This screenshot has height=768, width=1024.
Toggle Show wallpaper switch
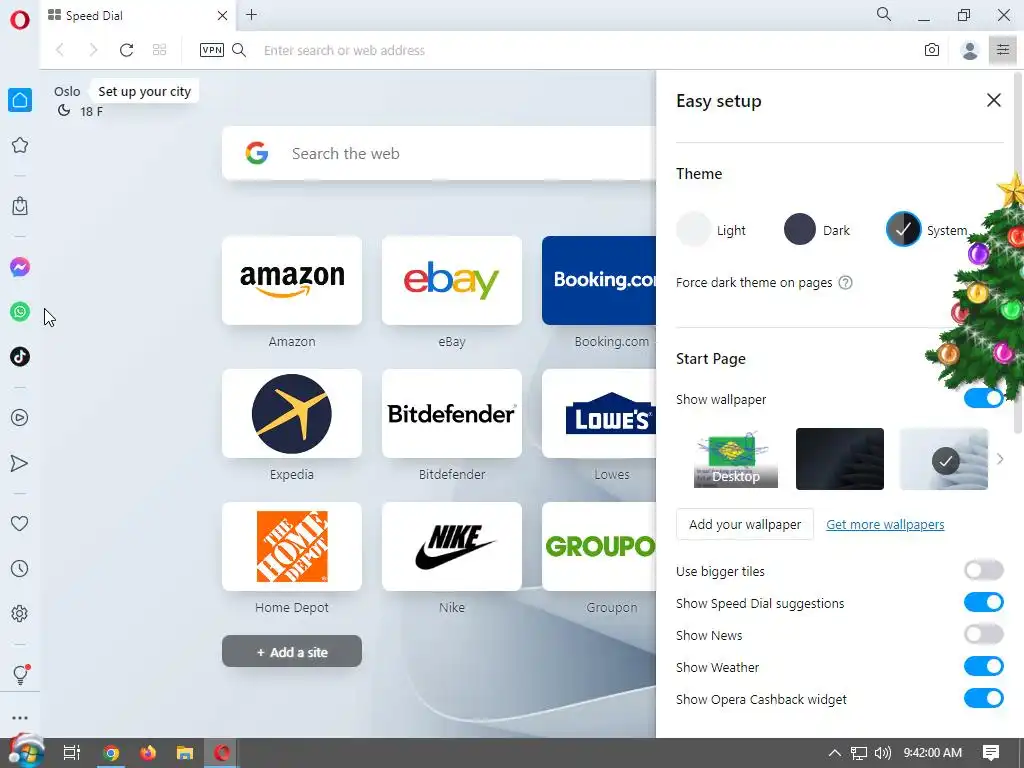[x=984, y=398]
